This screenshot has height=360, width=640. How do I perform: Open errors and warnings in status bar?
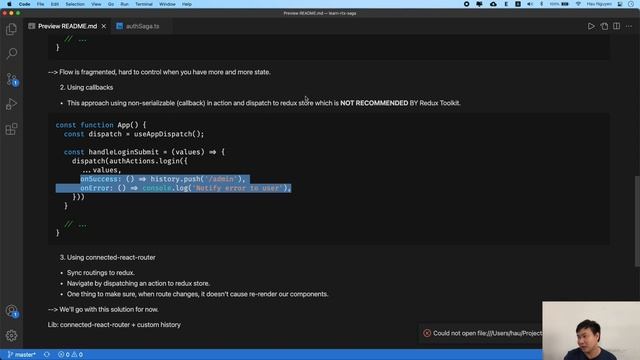70,355
